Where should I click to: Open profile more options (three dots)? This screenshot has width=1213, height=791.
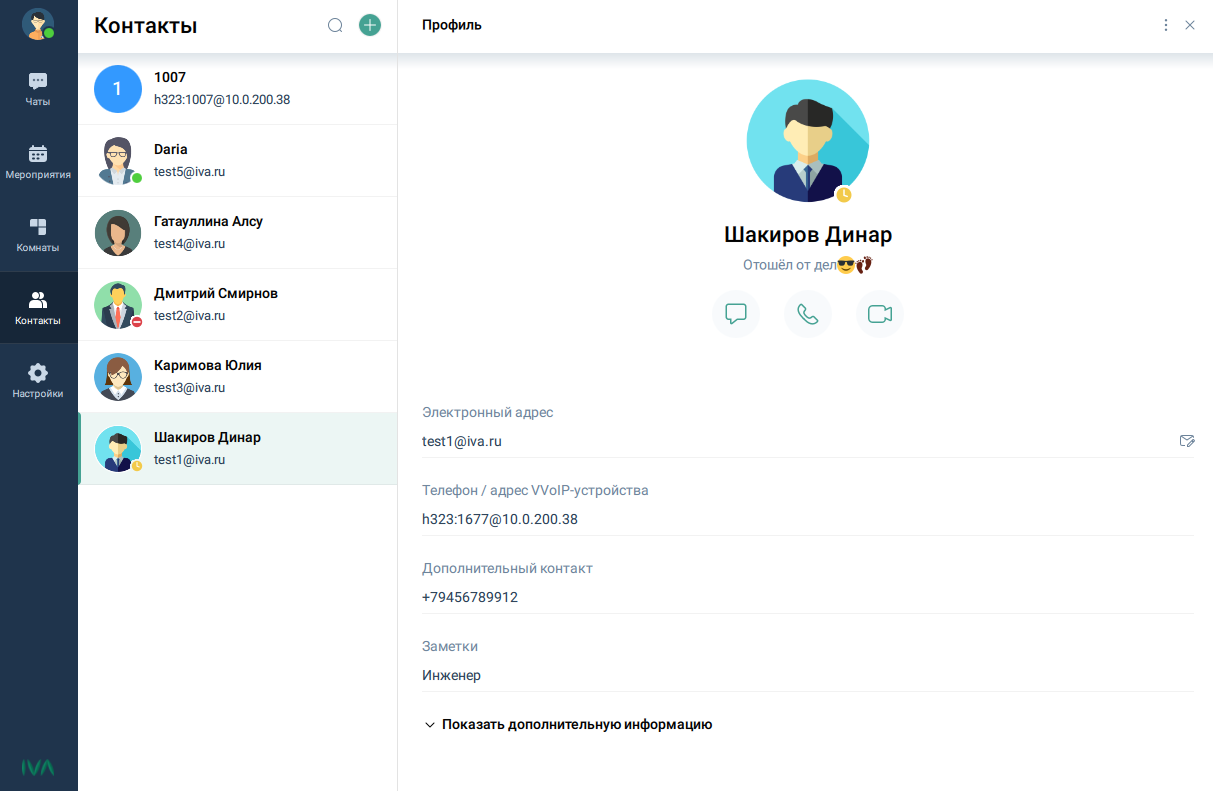[x=1165, y=25]
